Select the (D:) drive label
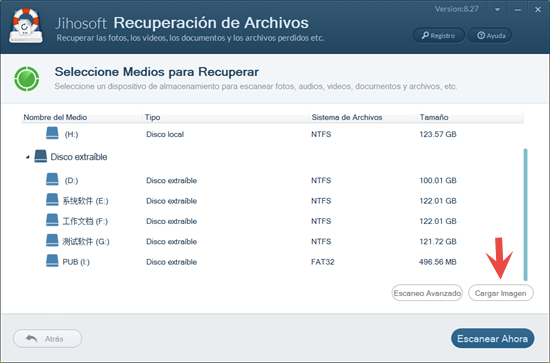Viewport: 550px width, 363px height. 71,181
